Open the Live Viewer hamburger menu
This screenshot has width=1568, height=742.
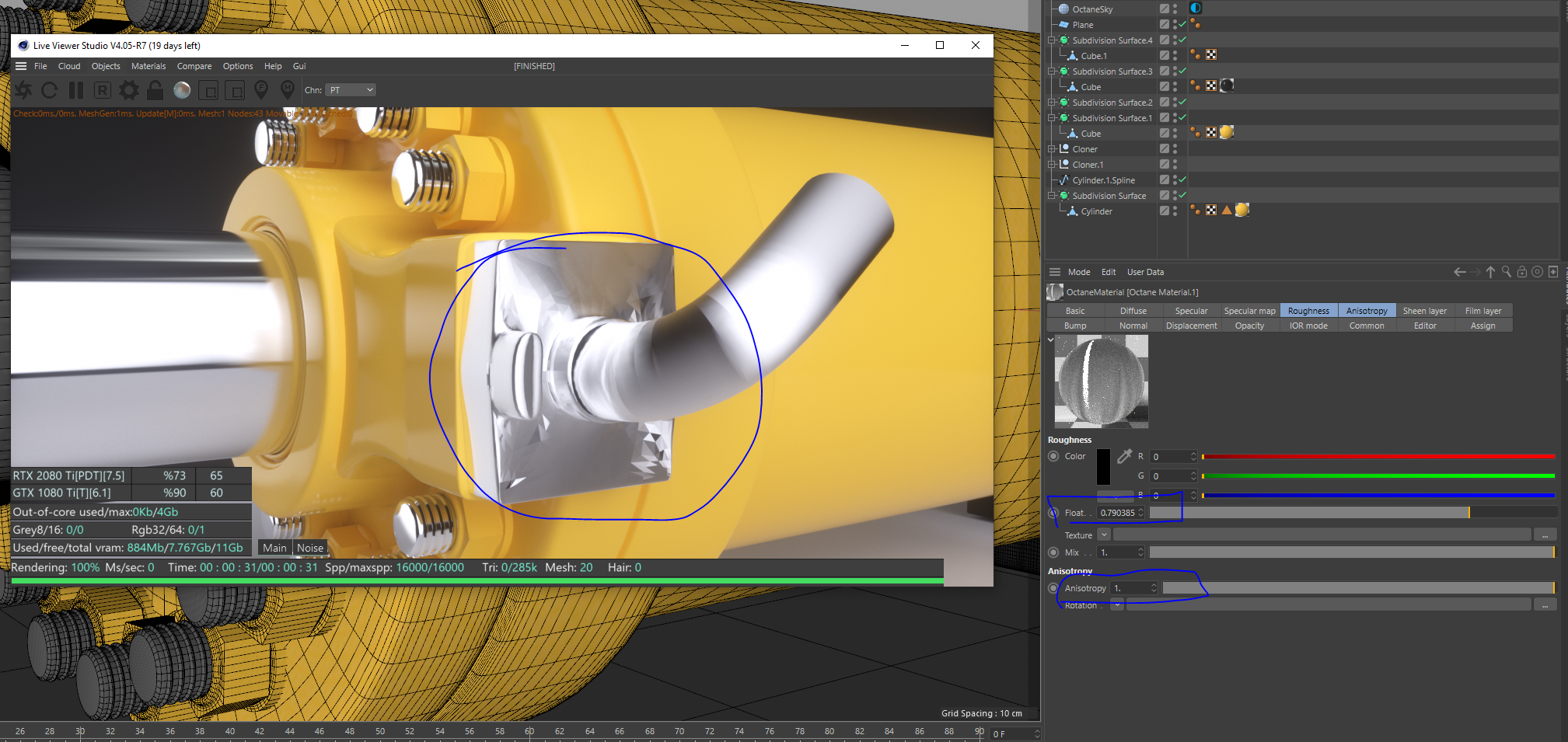pyautogui.click(x=21, y=66)
